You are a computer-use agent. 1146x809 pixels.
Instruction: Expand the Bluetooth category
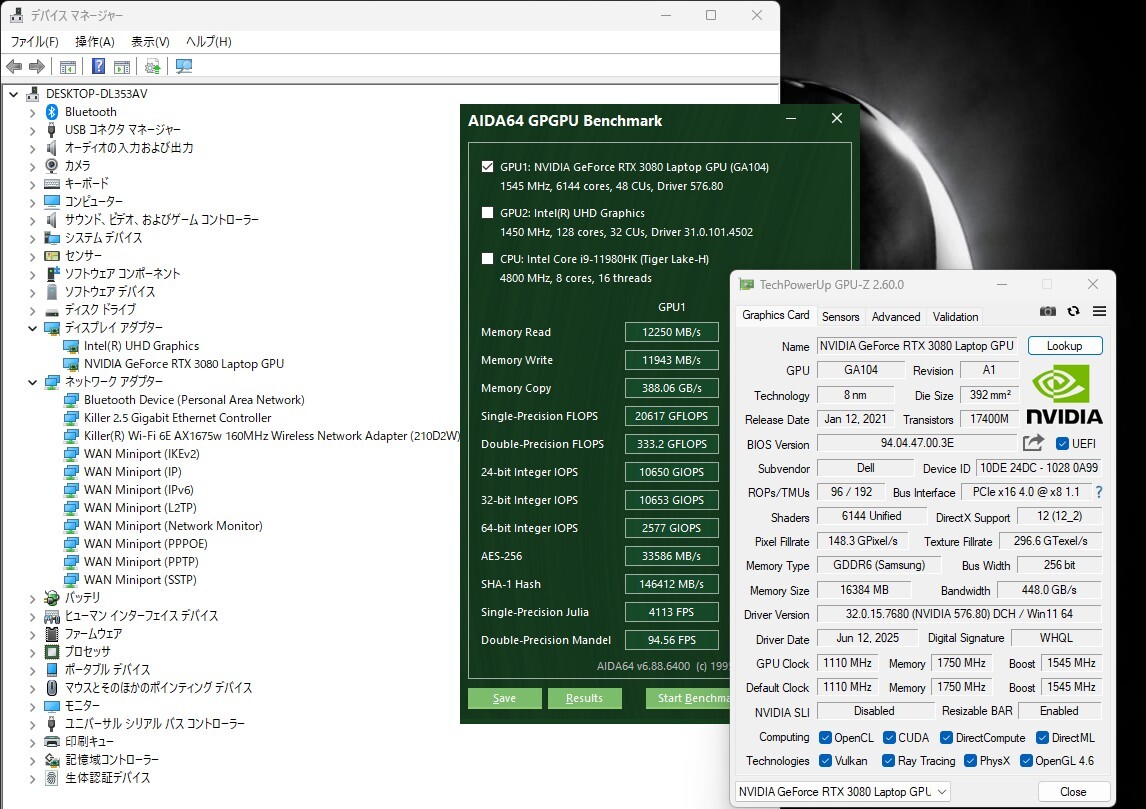(x=32, y=112)
